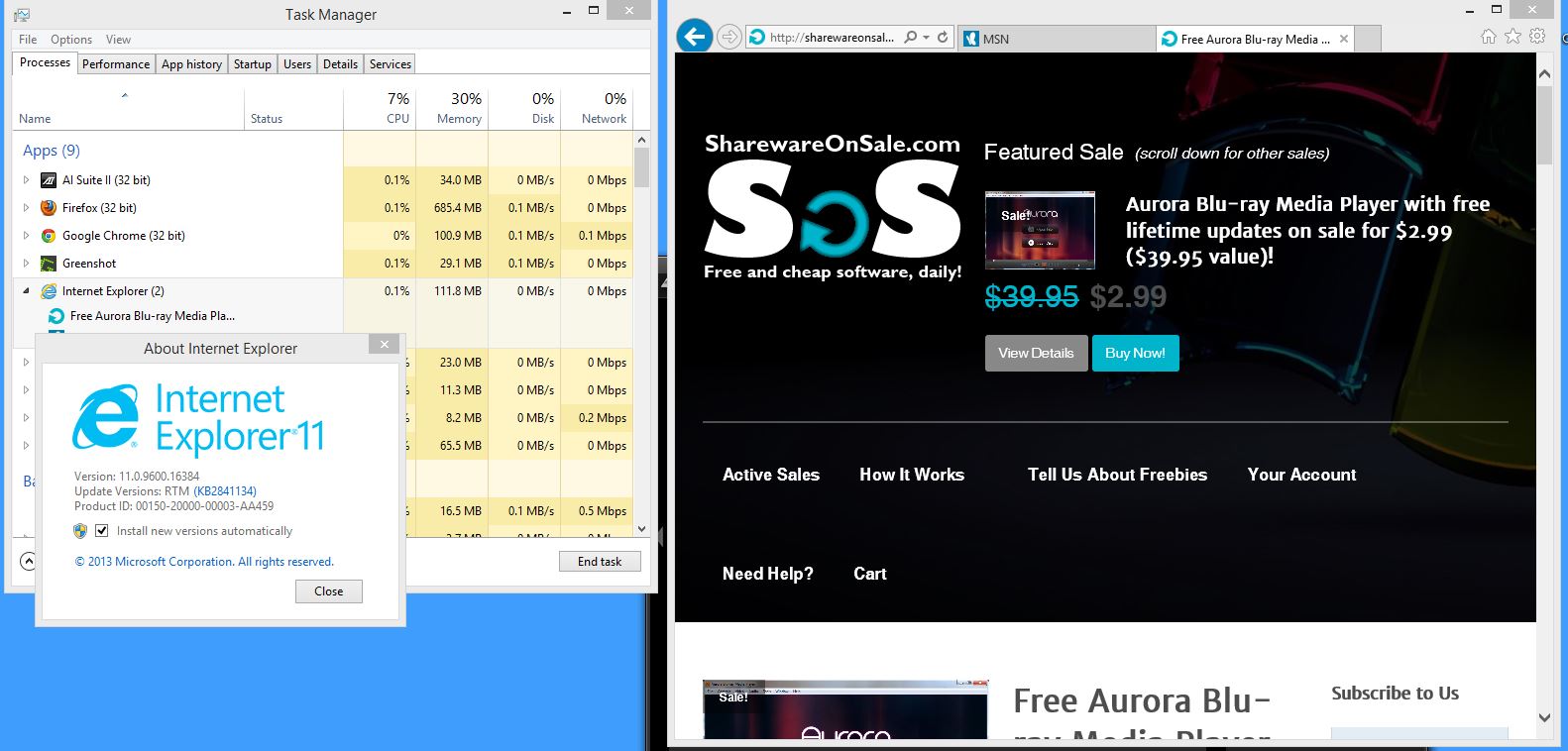1568x751 pixels.
Task: Expand the AI Suite II process group
Action: click(27, 180)
